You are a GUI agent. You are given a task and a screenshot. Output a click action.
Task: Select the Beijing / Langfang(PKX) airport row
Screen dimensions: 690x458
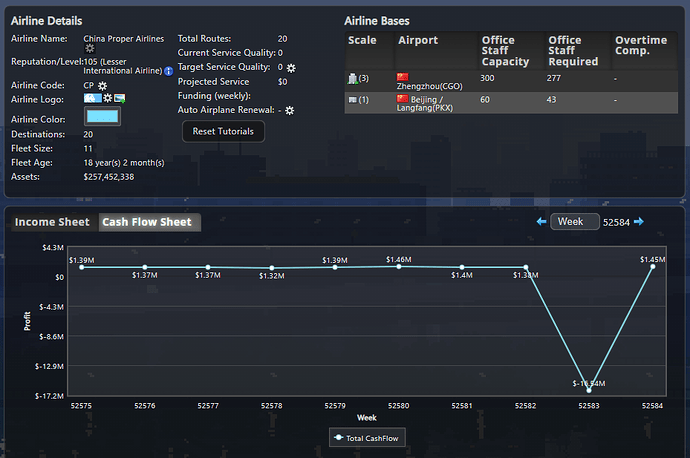pyautogui.click(x=511, y=103)
